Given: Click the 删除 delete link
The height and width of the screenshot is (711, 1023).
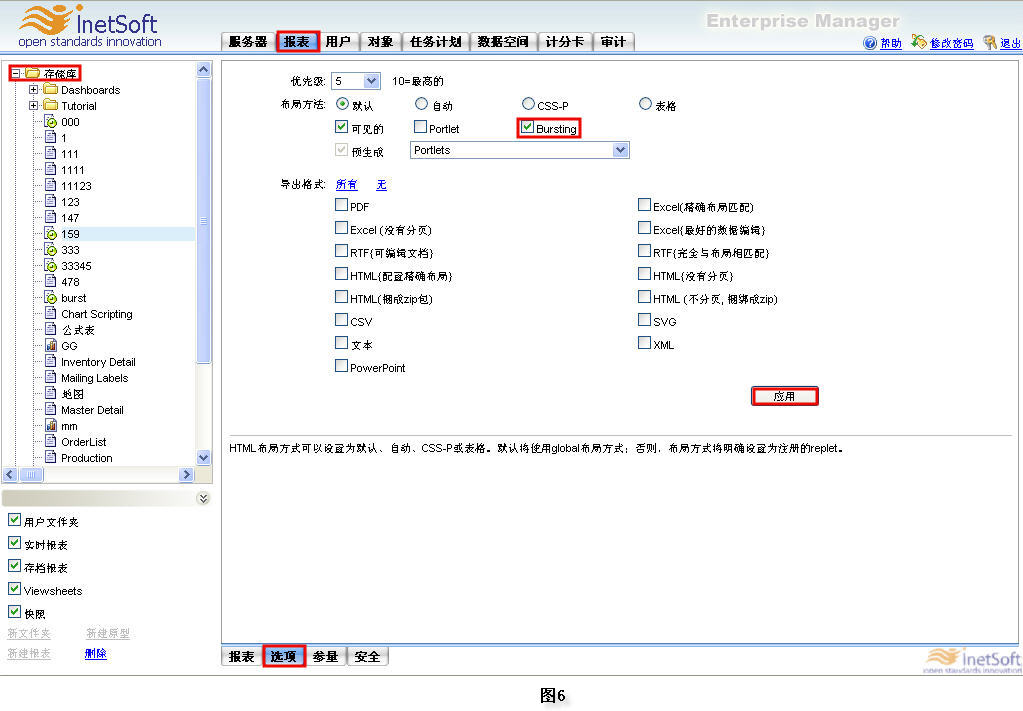Looking at the screenshot, I should pyautogui.click(x=95, y=653).
